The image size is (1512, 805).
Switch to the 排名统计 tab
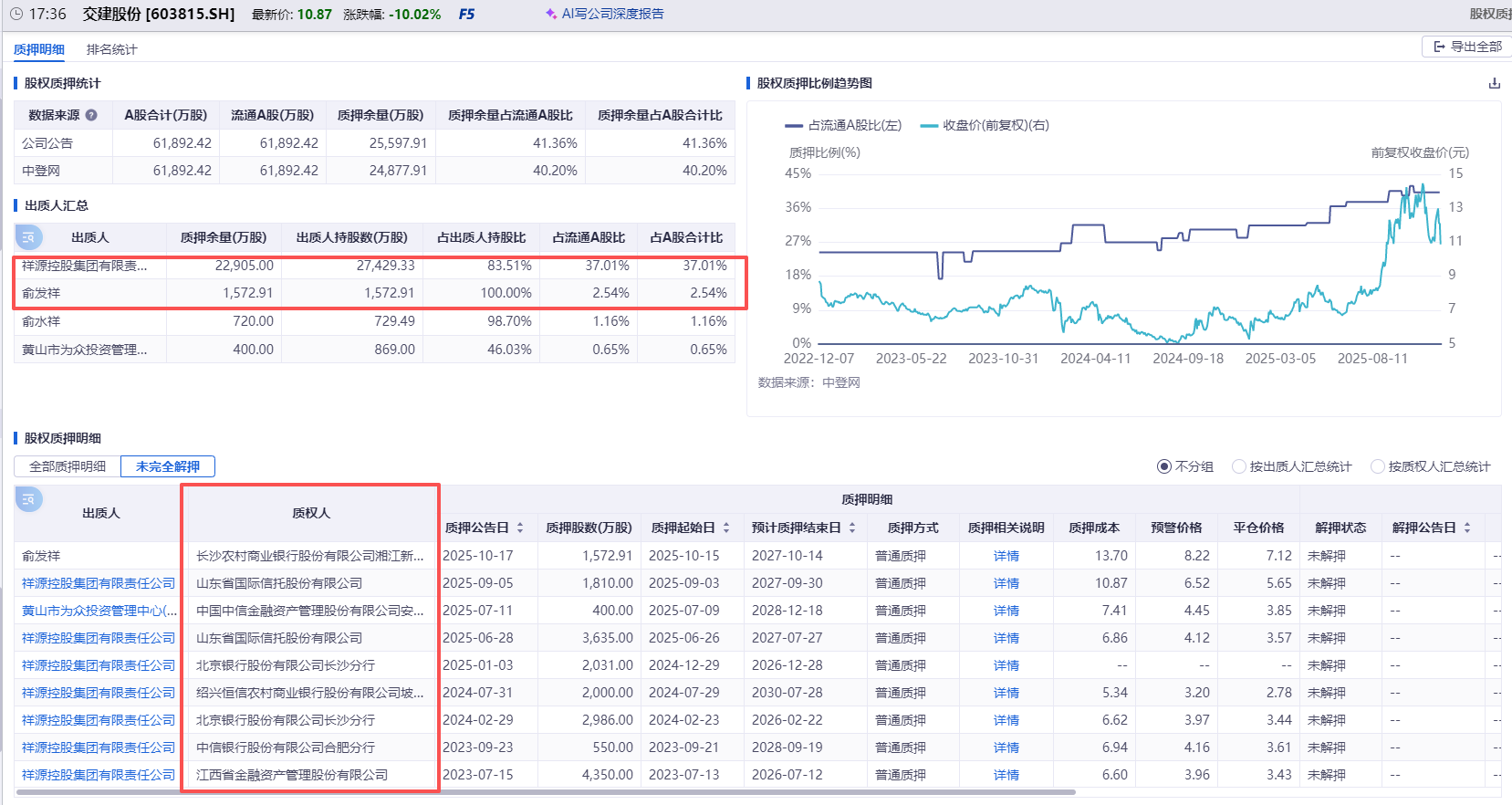point(111,49)
